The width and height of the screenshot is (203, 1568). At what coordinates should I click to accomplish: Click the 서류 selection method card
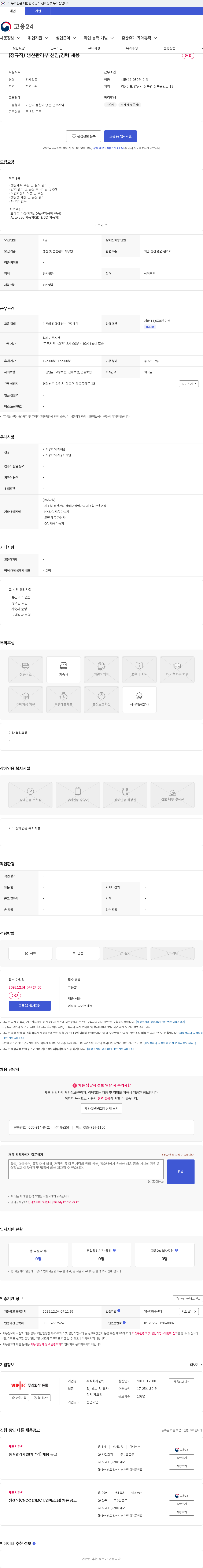click(x=30, y=953)
